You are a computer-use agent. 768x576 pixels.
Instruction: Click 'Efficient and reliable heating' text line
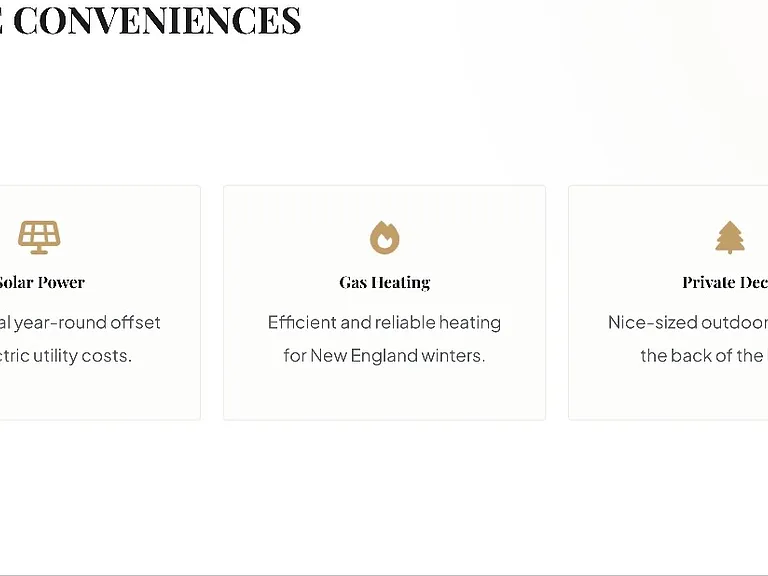(384, 323)
